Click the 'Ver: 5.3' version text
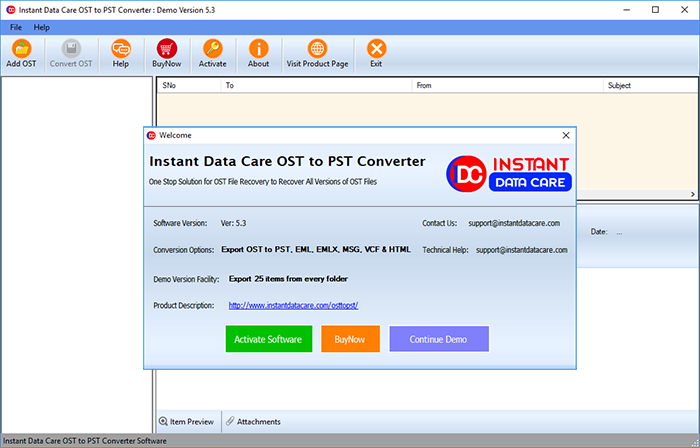Screen dimensions: 700x448 click(x=233, y=223)
